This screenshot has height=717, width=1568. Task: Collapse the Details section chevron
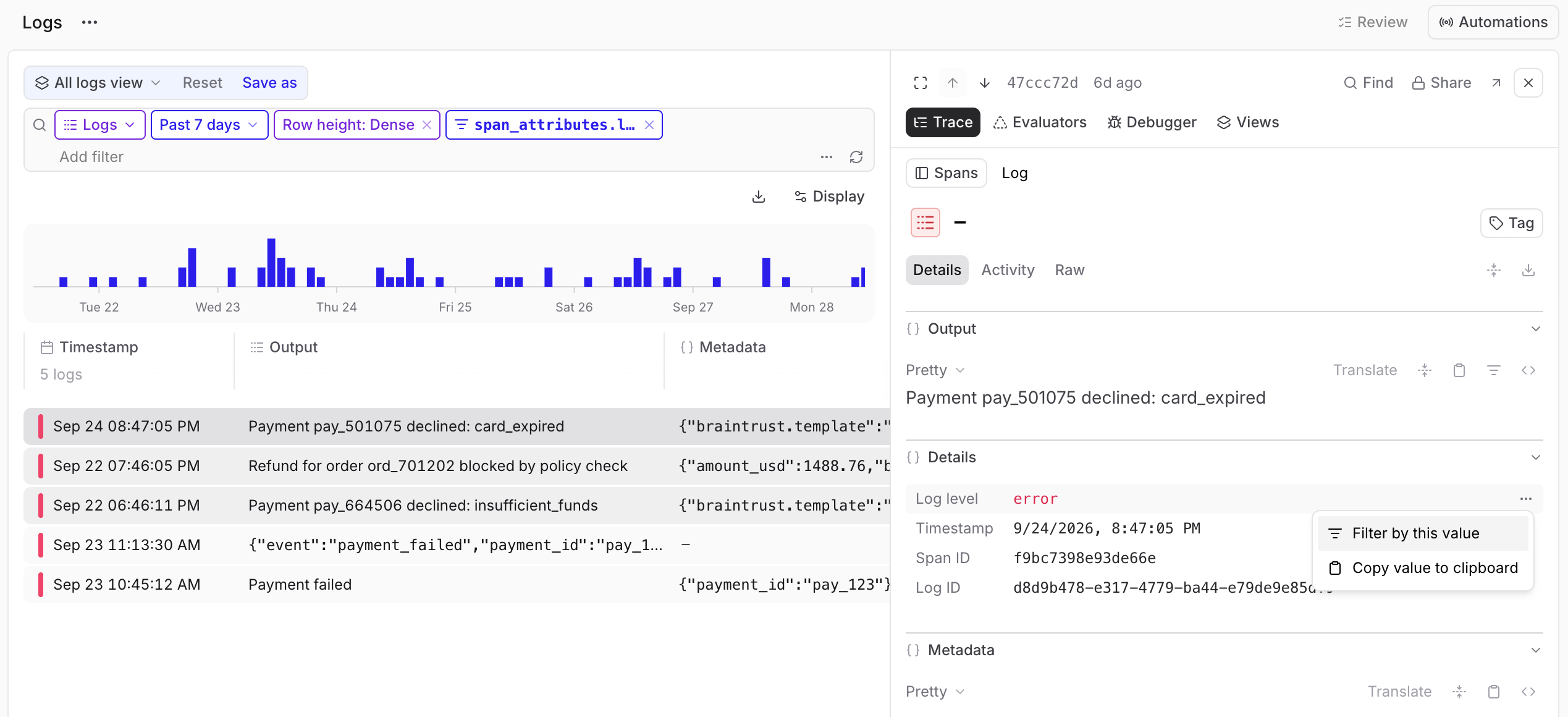click(x=1536, y=457)
